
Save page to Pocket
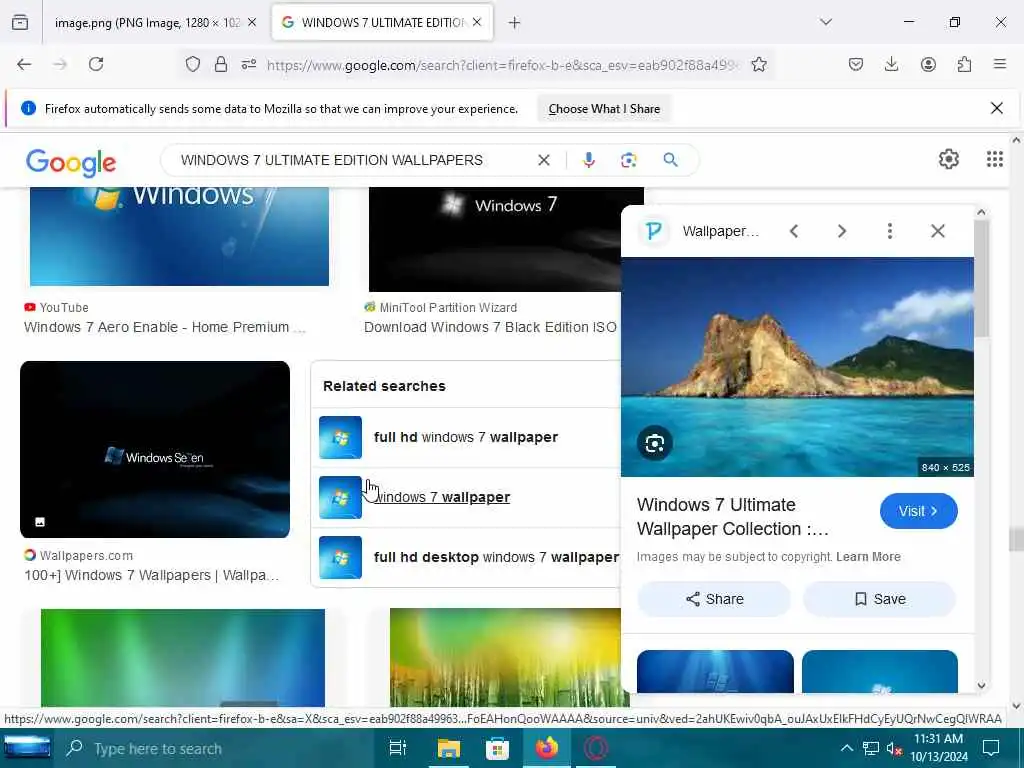[856, 64]
